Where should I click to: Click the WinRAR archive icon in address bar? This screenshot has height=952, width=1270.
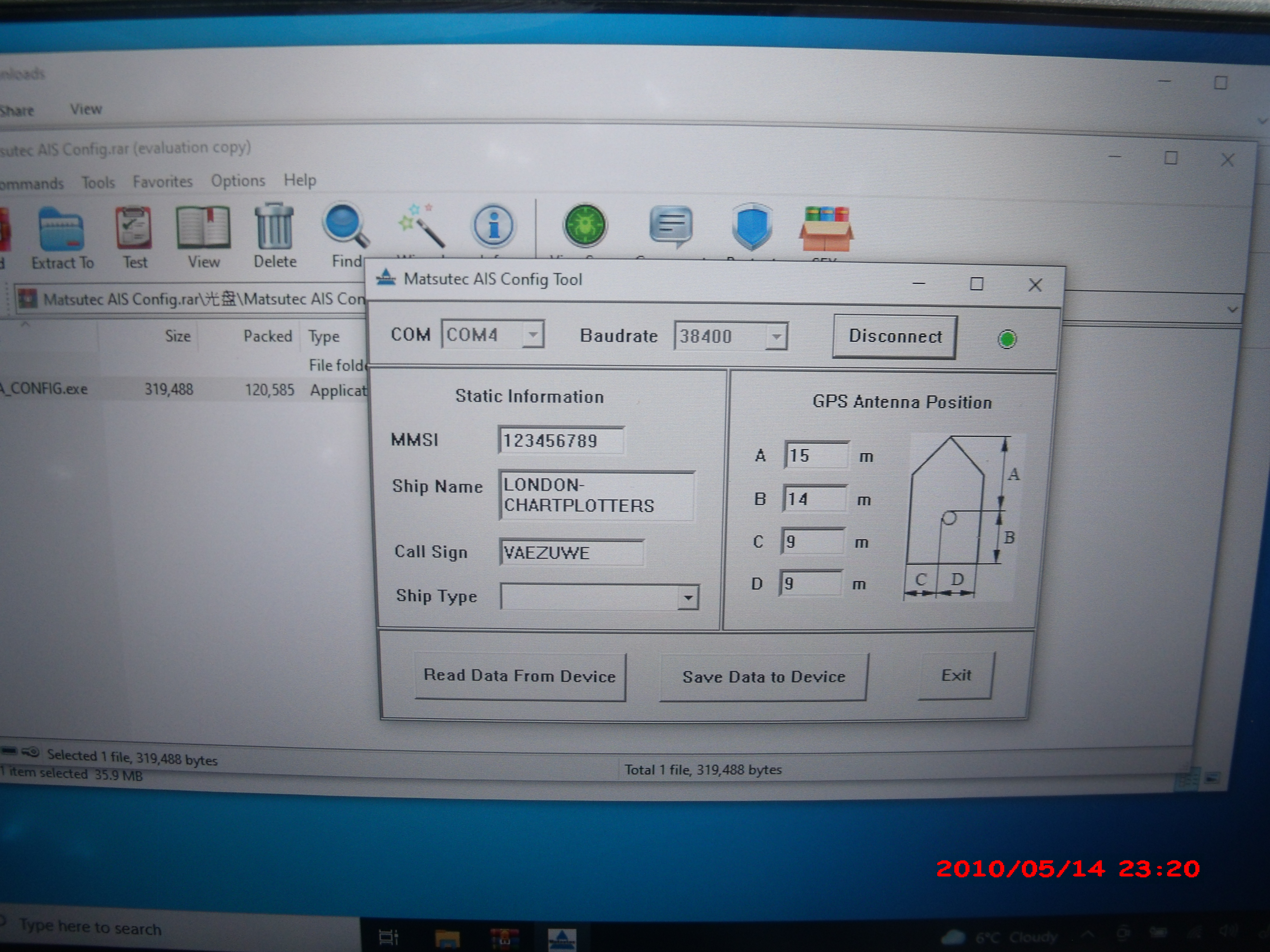pos(27,299)
